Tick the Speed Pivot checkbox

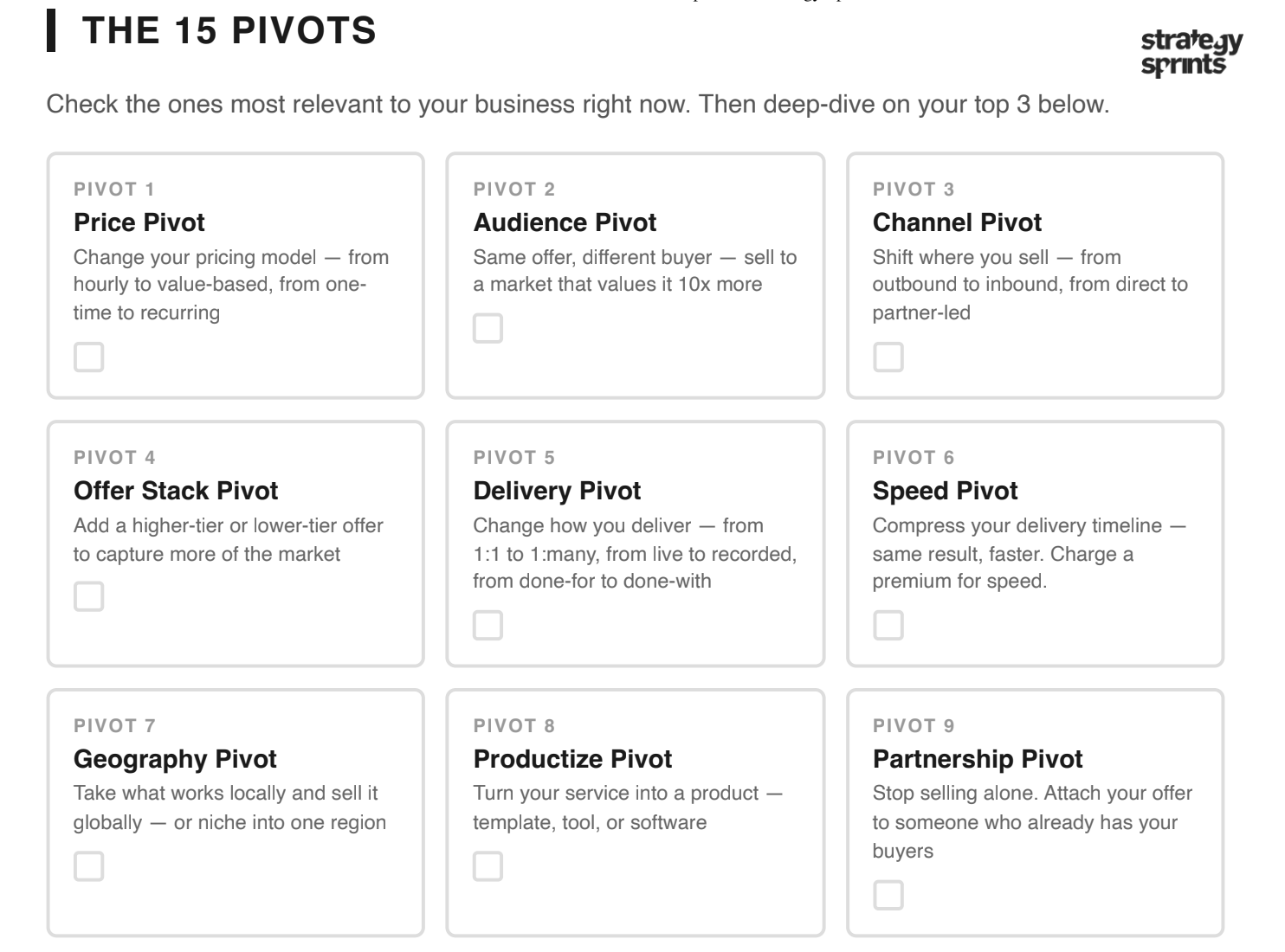(888, 625)
